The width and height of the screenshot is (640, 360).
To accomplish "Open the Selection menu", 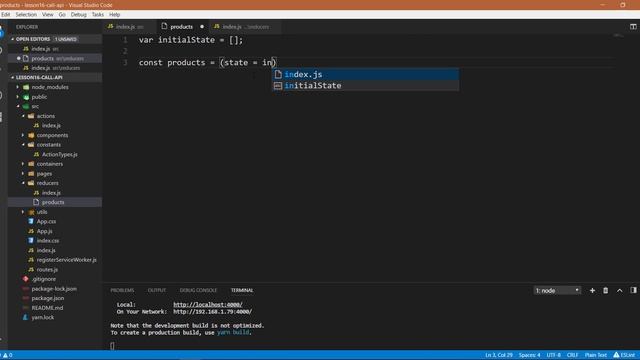I will pyautogui.click(x=26, y=14).
